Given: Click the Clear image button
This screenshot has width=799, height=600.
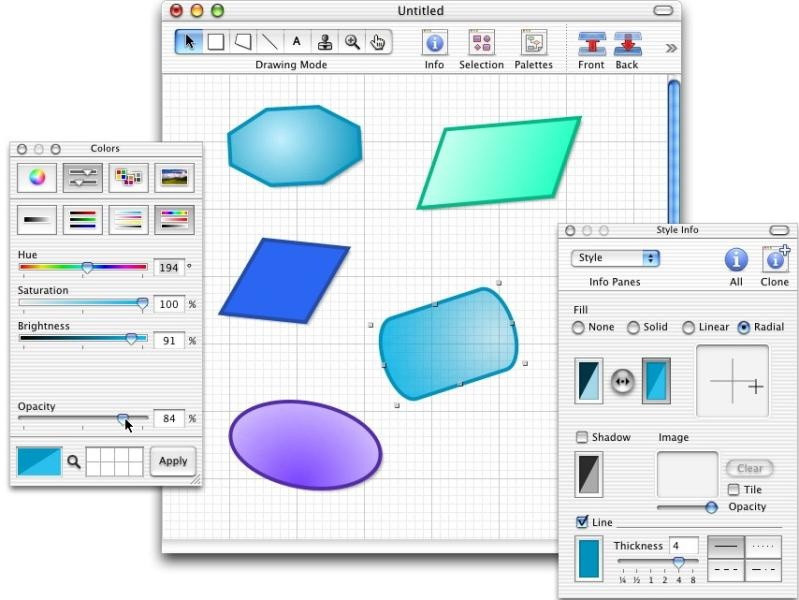Looking at the screenshot, I should 750,468.
